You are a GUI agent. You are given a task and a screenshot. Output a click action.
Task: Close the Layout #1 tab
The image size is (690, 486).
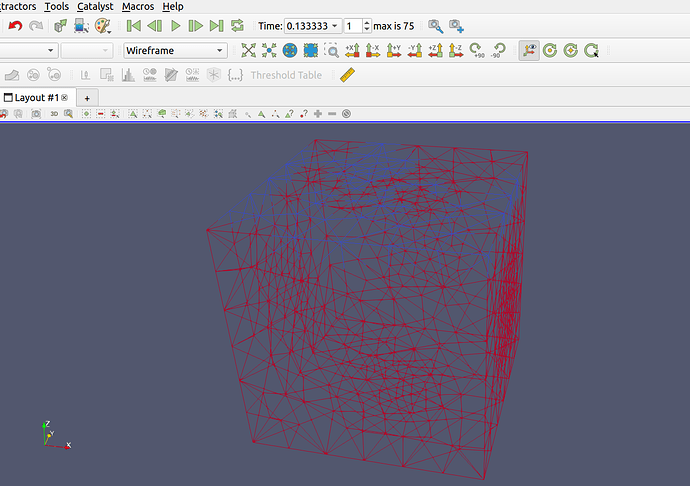(x=64, y=98)
